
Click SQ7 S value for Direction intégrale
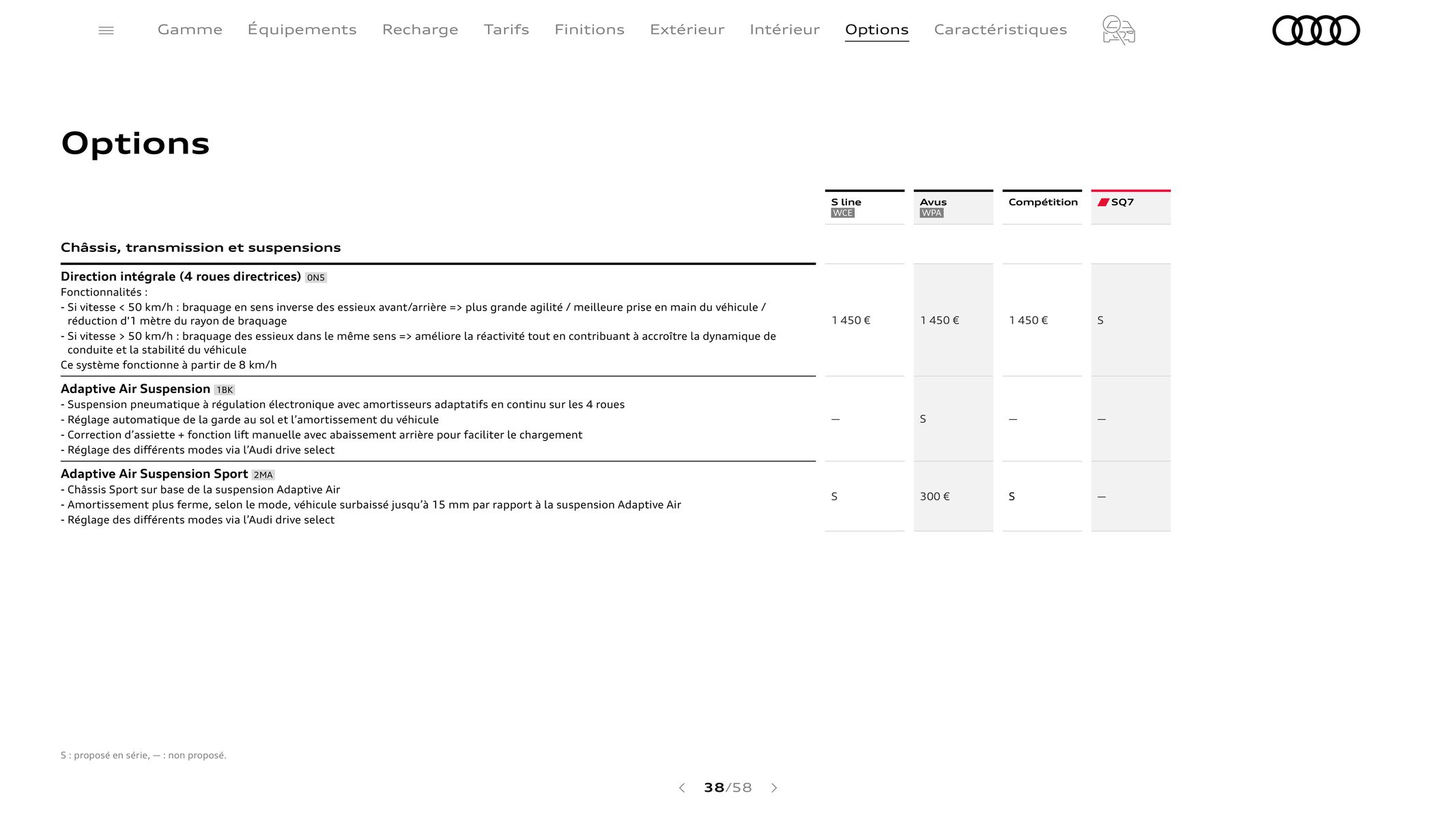point(1100,320)
